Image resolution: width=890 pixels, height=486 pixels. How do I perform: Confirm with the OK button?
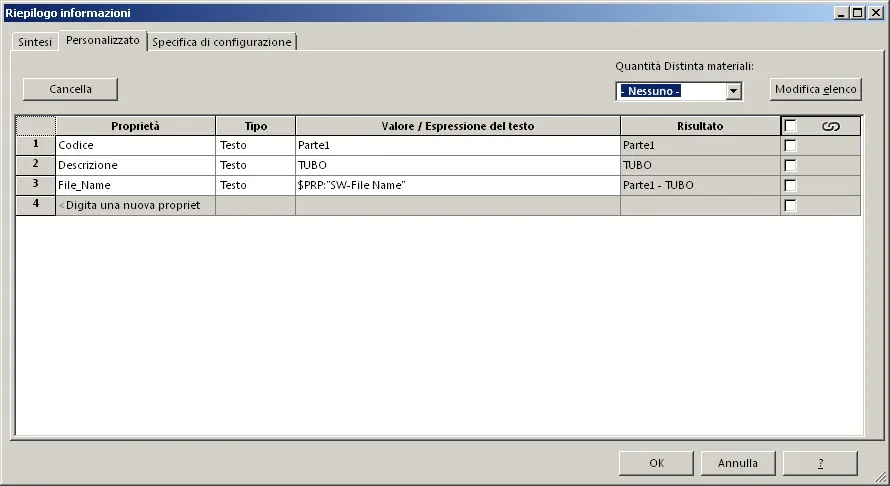pyautogui.click(x=656, y=463)
